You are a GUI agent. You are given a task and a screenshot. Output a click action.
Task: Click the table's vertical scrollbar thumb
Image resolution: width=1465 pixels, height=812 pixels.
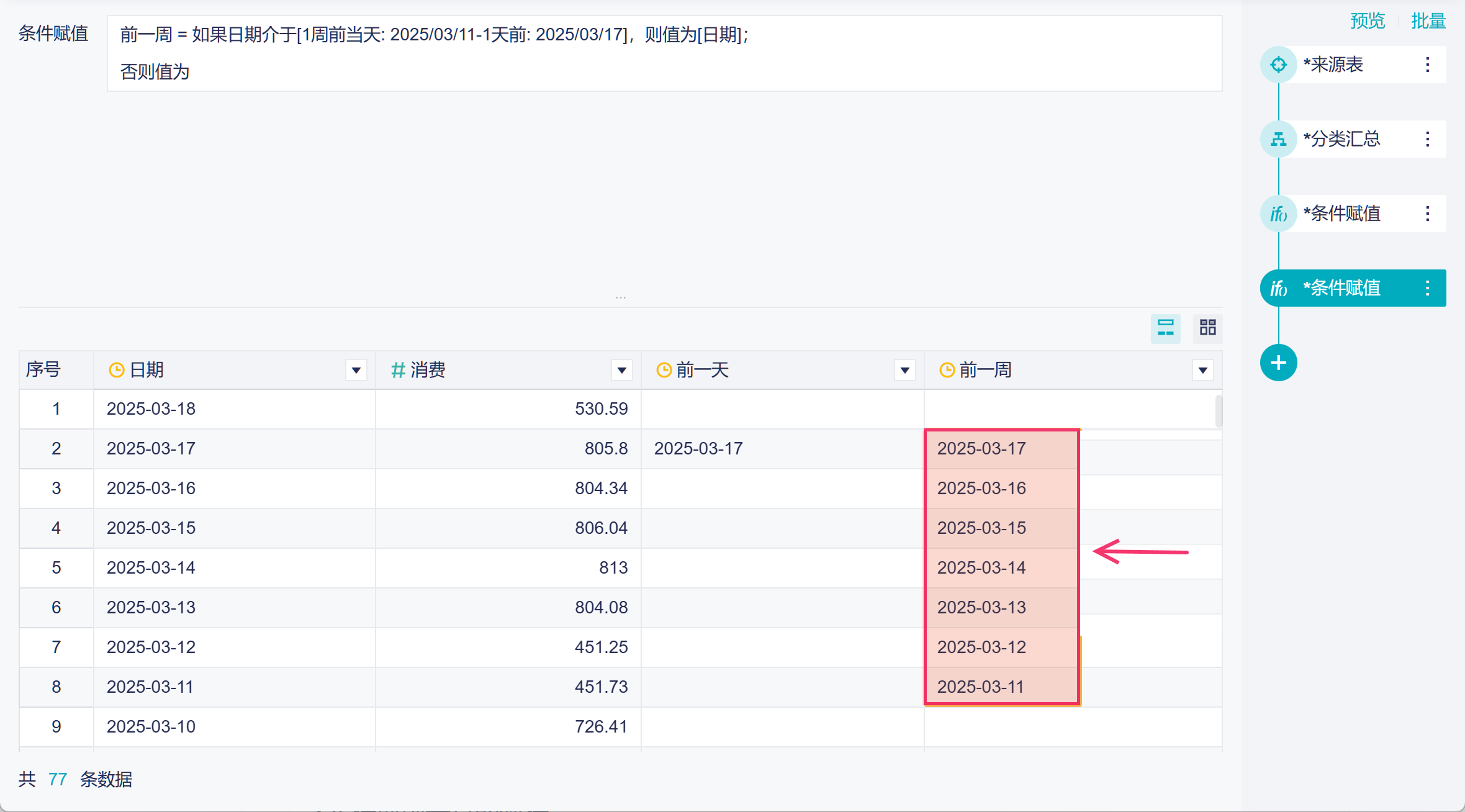pos(1219,411)
